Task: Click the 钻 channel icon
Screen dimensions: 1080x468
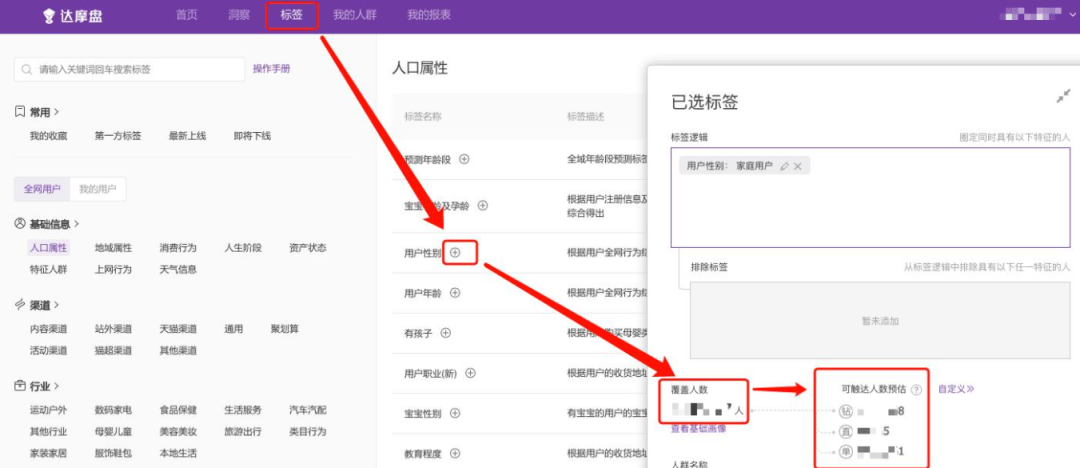Action: (847, 411)
